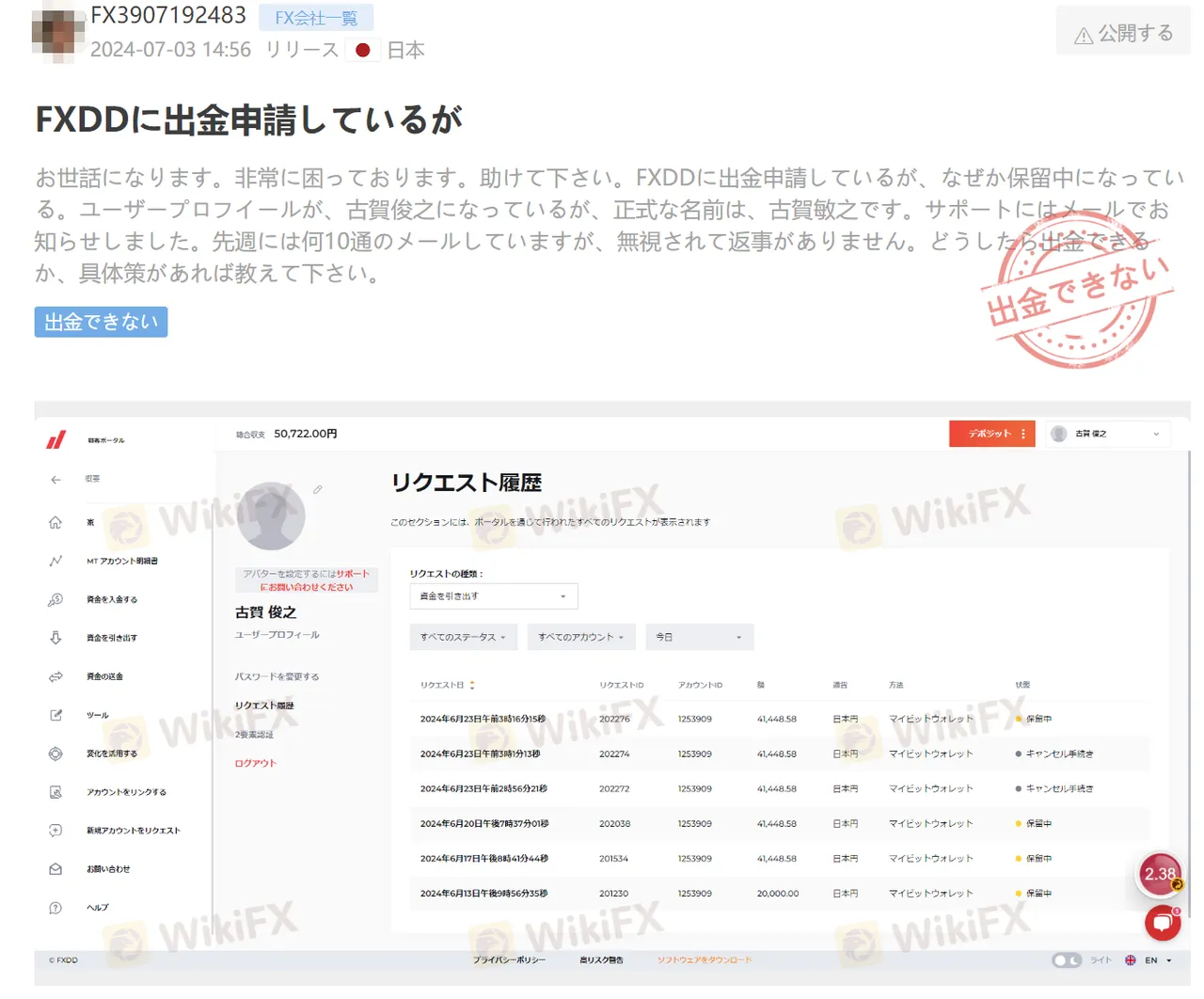Click the username FX3907192483
This screenshot has width=1204, height=999.
(168, 15)
